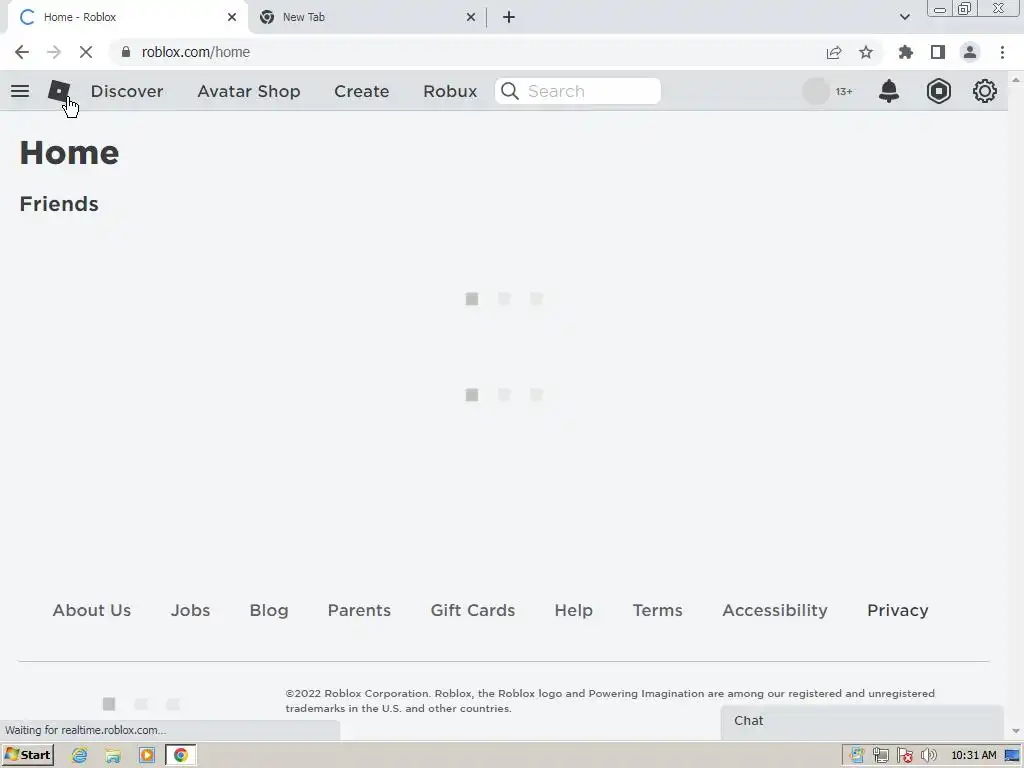Open the media player taskbar icon
This screenshot has width=1024, height=768.
point(147,755)
